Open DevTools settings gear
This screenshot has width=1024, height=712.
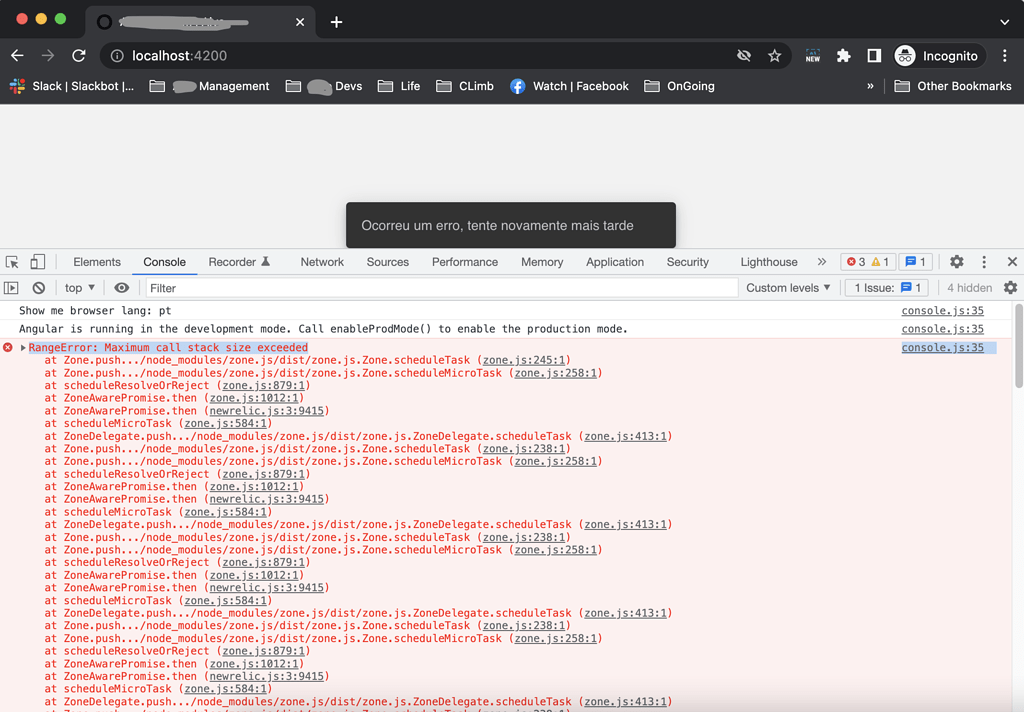pos(956,261)
